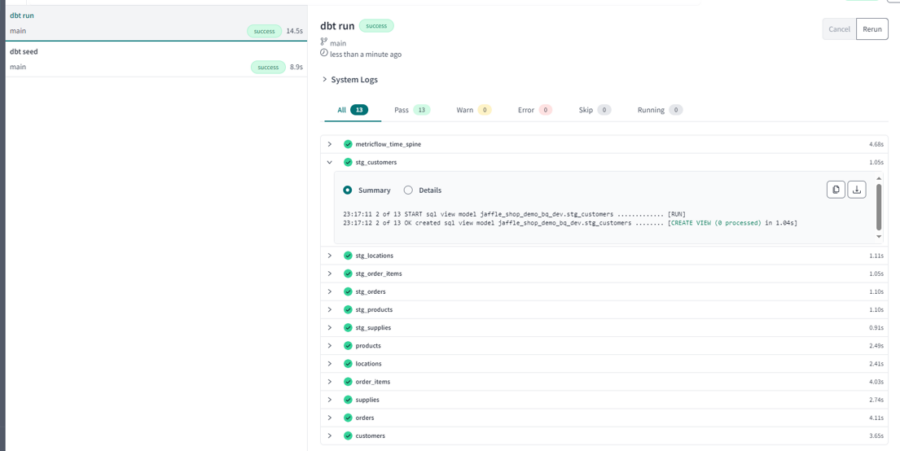Viewport: 900px width, 451px height.
Task: Expand the stg_orders row
Action: (329, 291)
